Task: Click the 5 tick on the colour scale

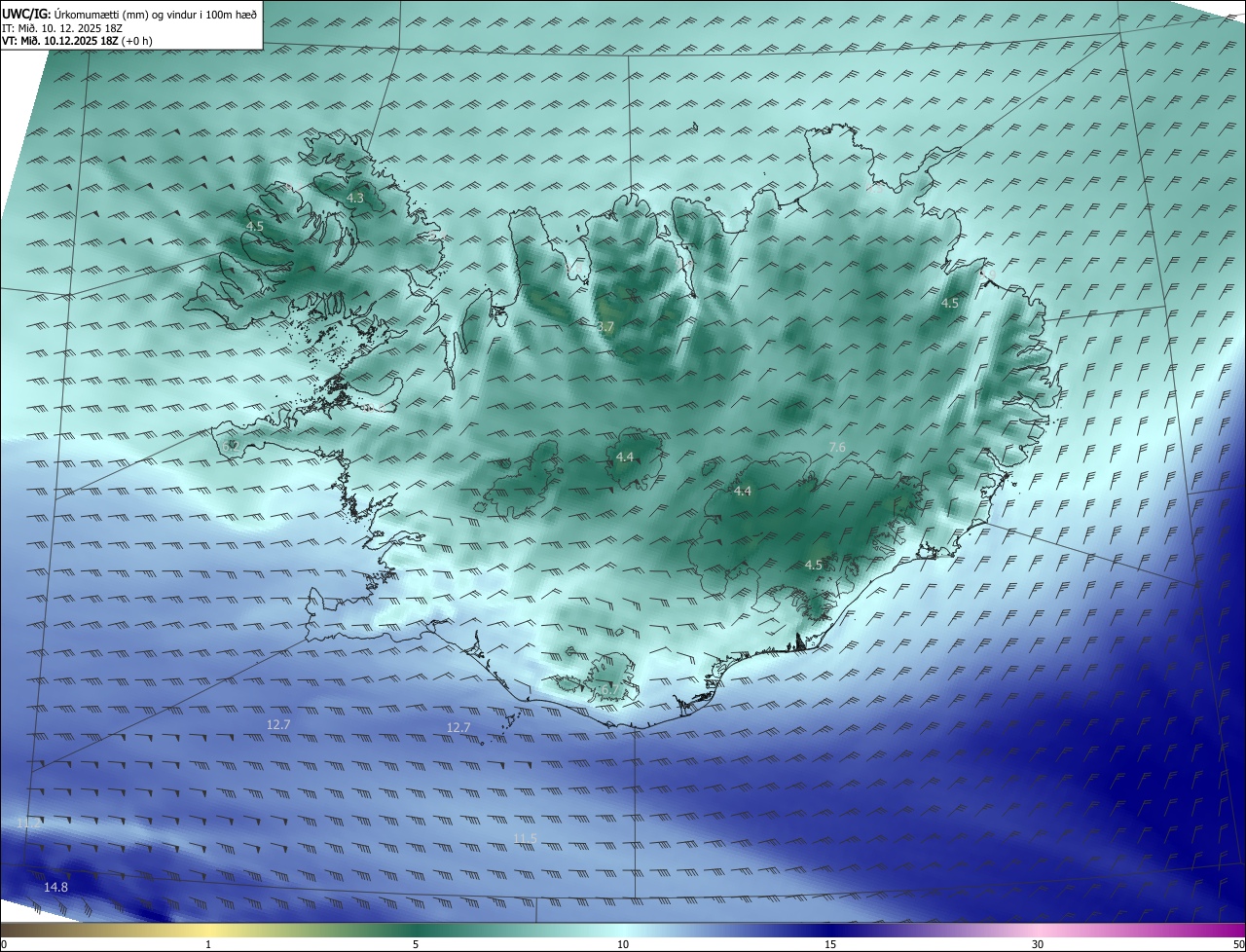Action: (416, 944)
